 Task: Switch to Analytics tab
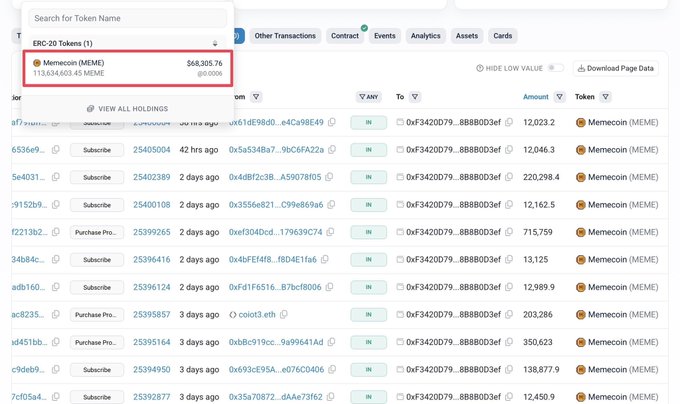[x=425, y=36]
